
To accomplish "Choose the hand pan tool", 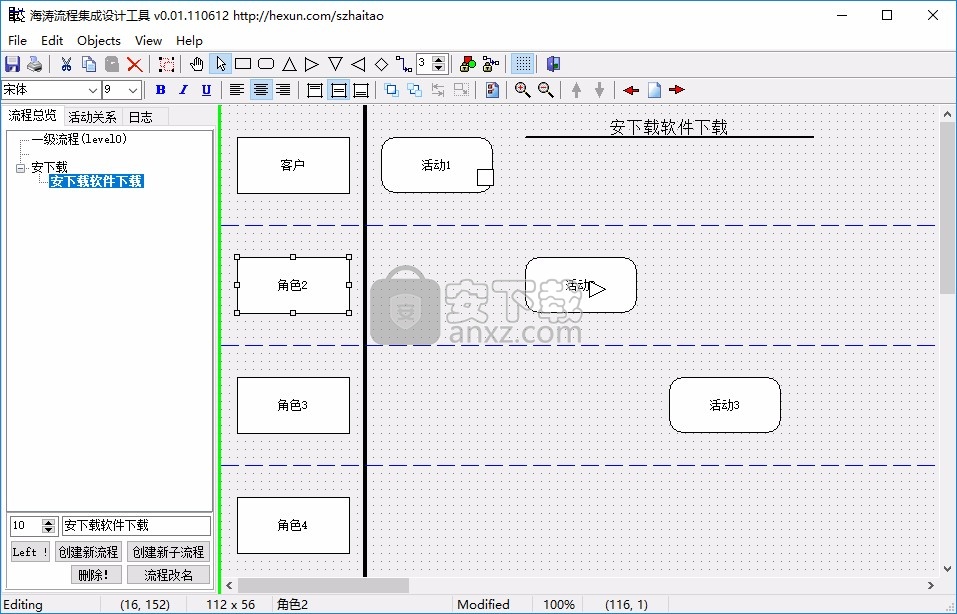I will point(197,64).
